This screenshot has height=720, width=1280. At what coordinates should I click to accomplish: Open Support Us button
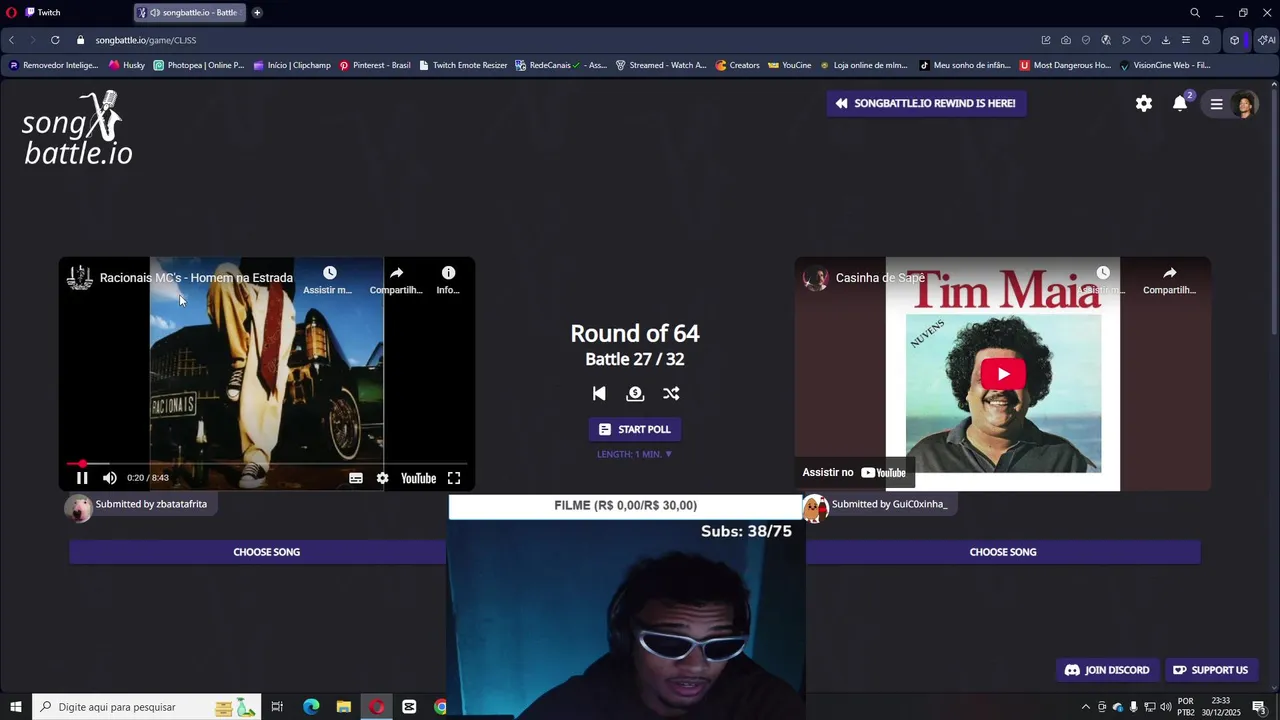point(1210,670)
